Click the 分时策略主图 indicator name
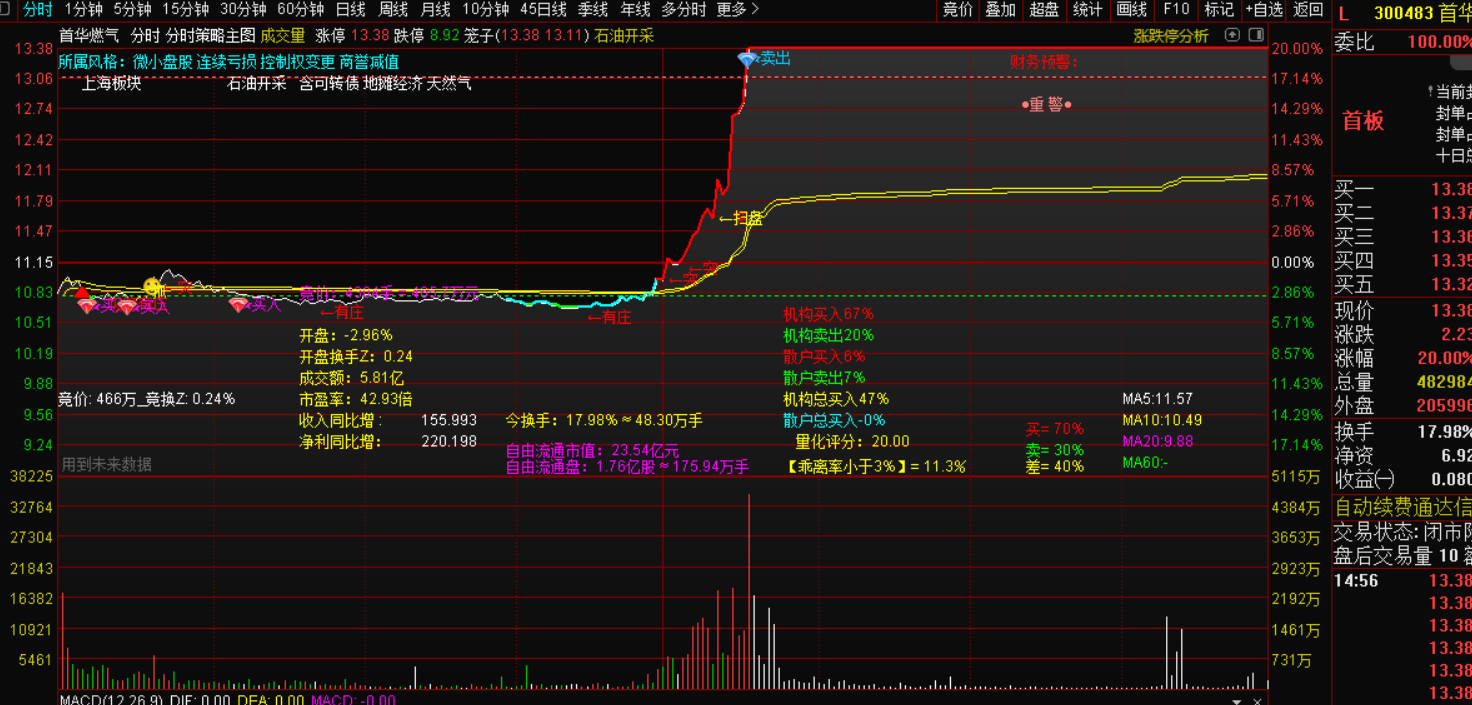The image size is (1472, 705). pyautogui.click(x=210, y=36)
